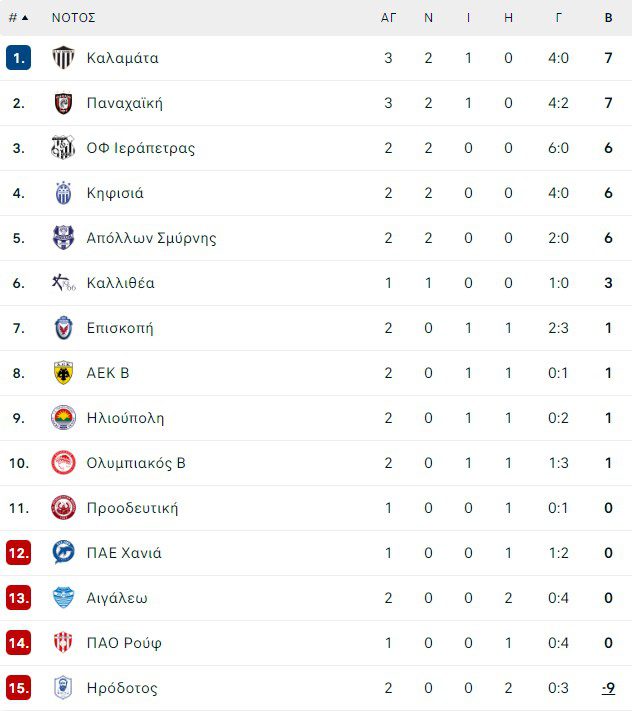The width and height of the screenshot is (632, 714).
Task: Sort table by rank using # arrow
Action: [x=18, y=18]
